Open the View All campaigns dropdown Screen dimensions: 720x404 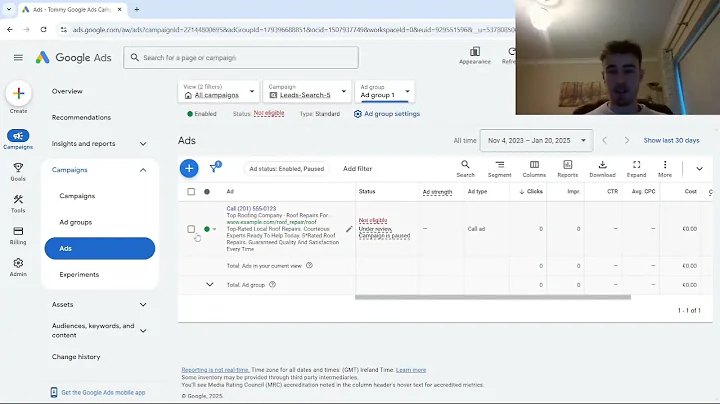(219, 91)
